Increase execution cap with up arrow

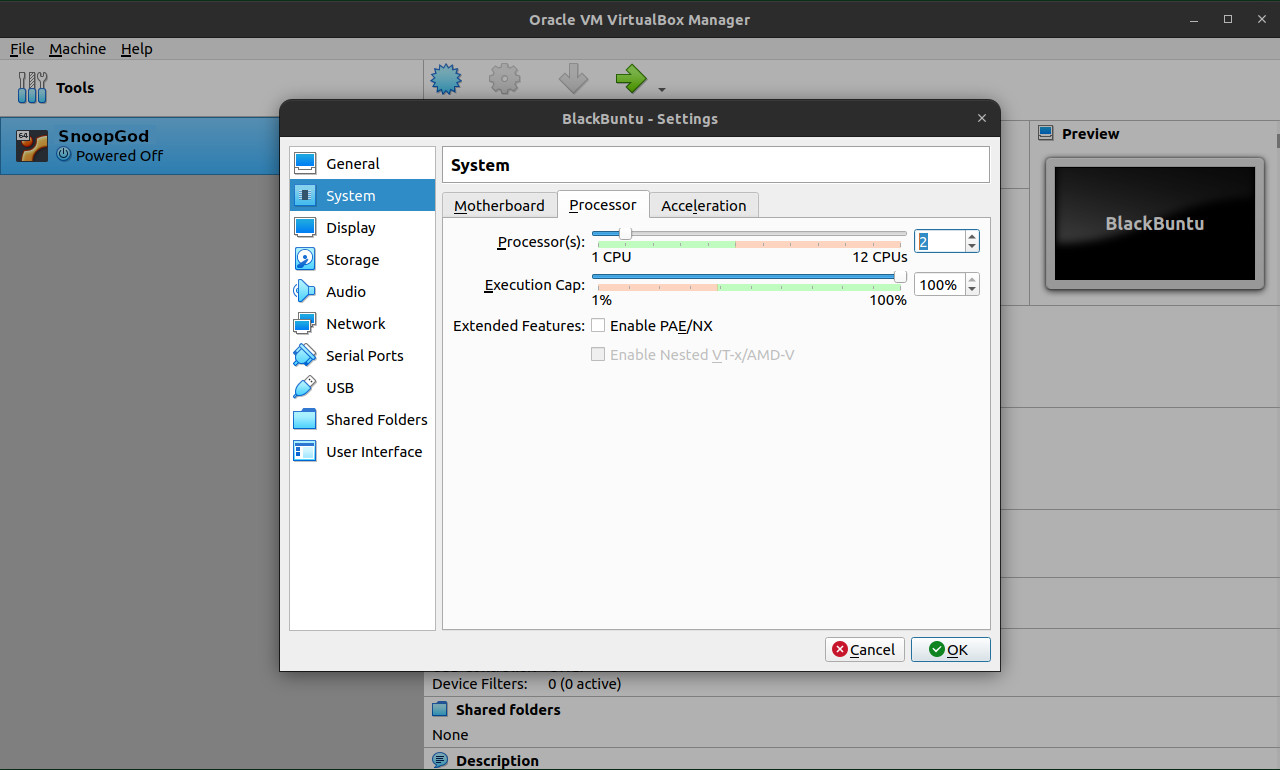[x=972, y=280]
